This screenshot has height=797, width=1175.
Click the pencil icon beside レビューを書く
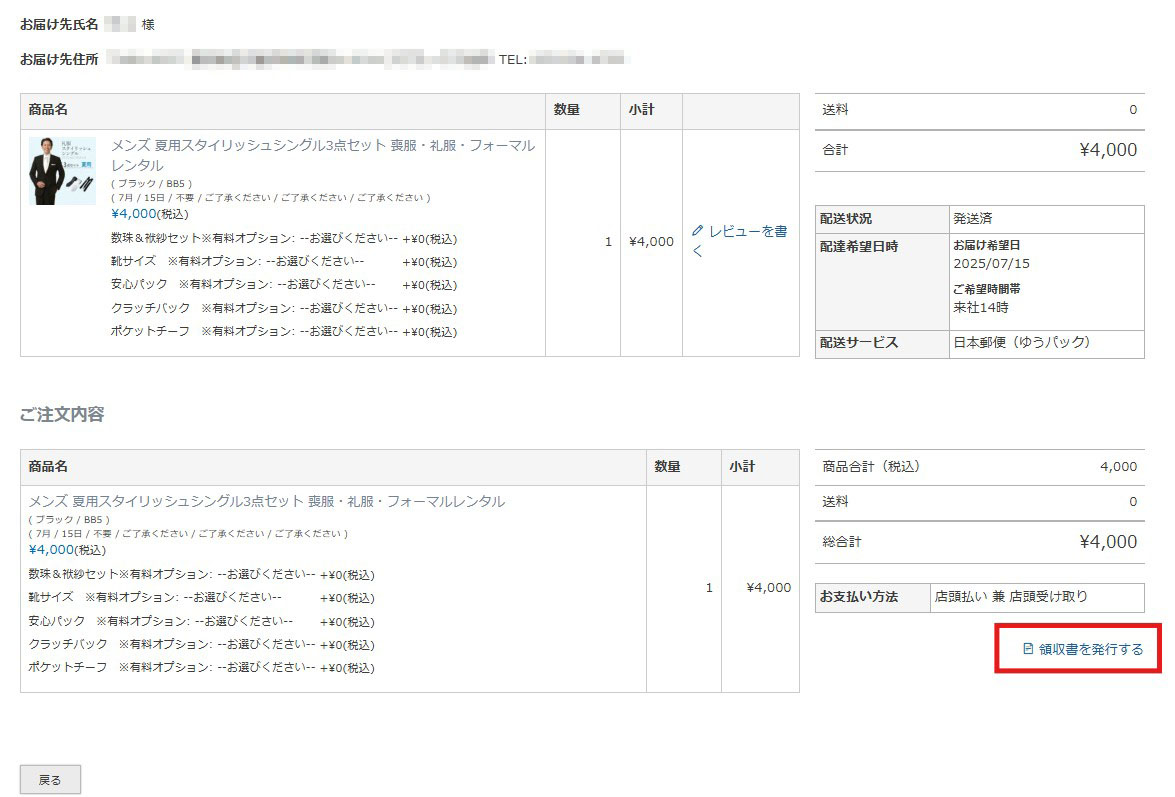pos(697,230)
